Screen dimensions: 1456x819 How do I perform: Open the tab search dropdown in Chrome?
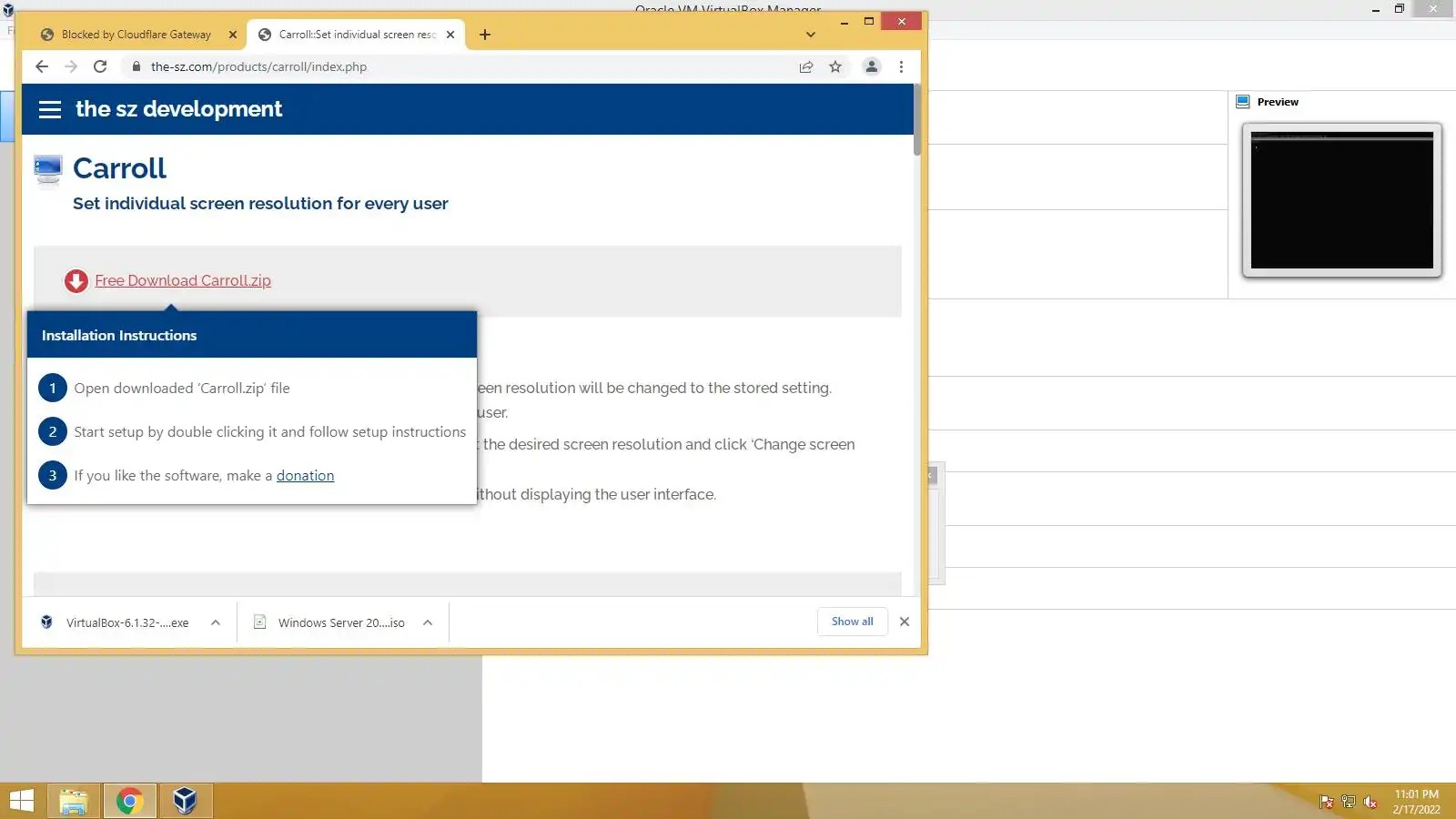pos(811,35)
